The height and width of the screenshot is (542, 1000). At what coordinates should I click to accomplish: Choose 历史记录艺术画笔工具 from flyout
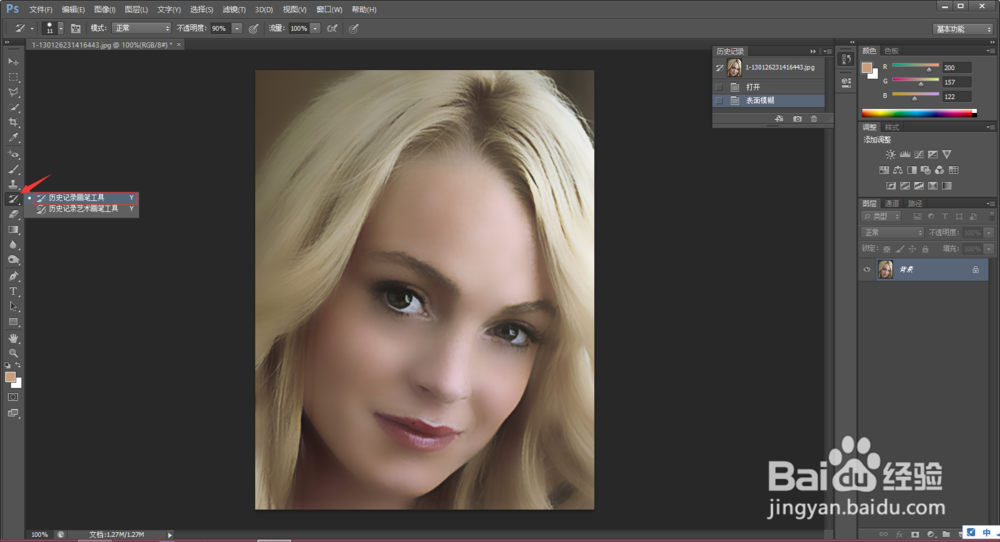pyautogui.click(x=82, y=209)
